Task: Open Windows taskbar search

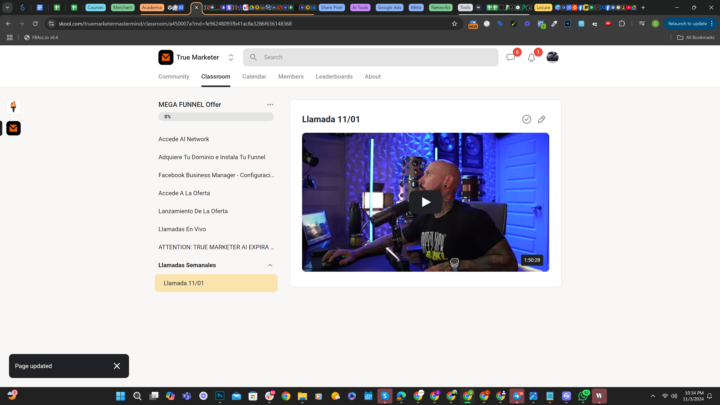Action: pyautogui.click(x=137, y=396)
